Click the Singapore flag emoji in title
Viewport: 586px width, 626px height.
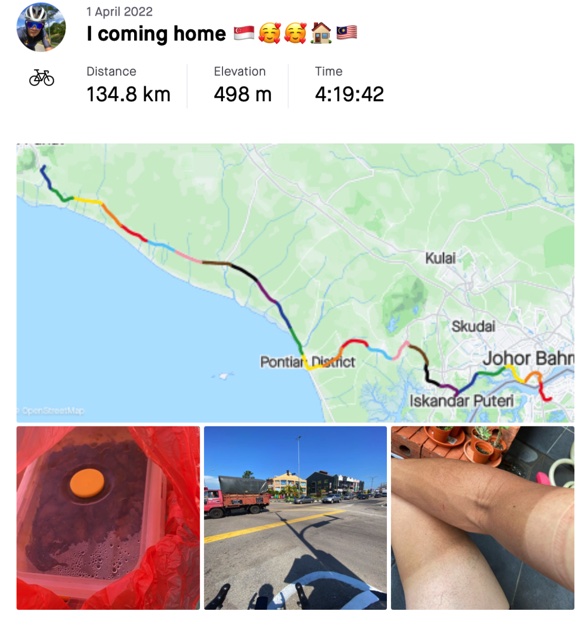point(244,33)
